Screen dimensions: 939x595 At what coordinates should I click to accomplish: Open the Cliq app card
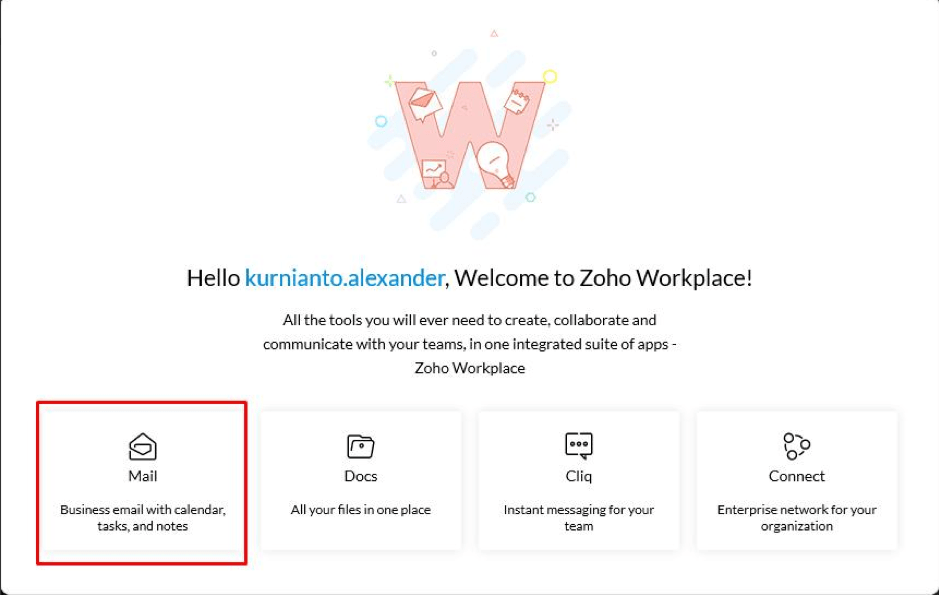[578, 480]
